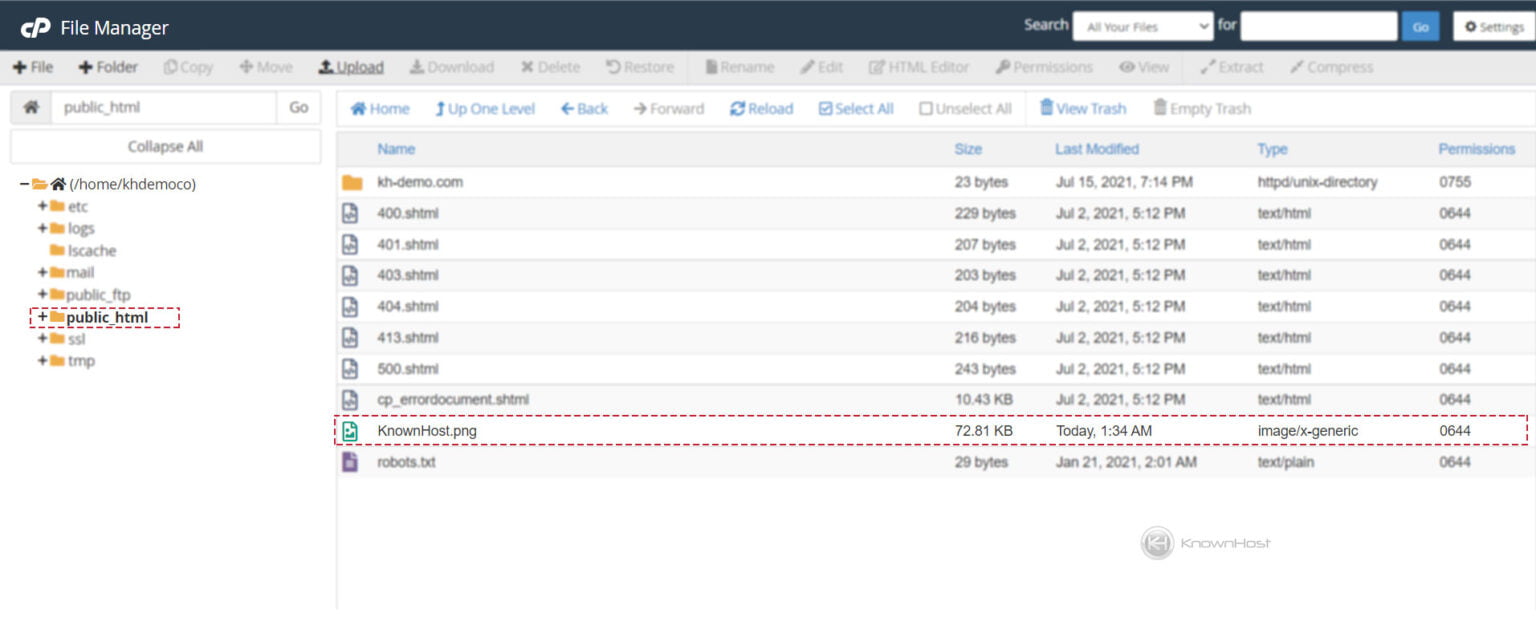Open the All Your Files search dropdown
1536x630 pixels.
[x=1143, y=27]
